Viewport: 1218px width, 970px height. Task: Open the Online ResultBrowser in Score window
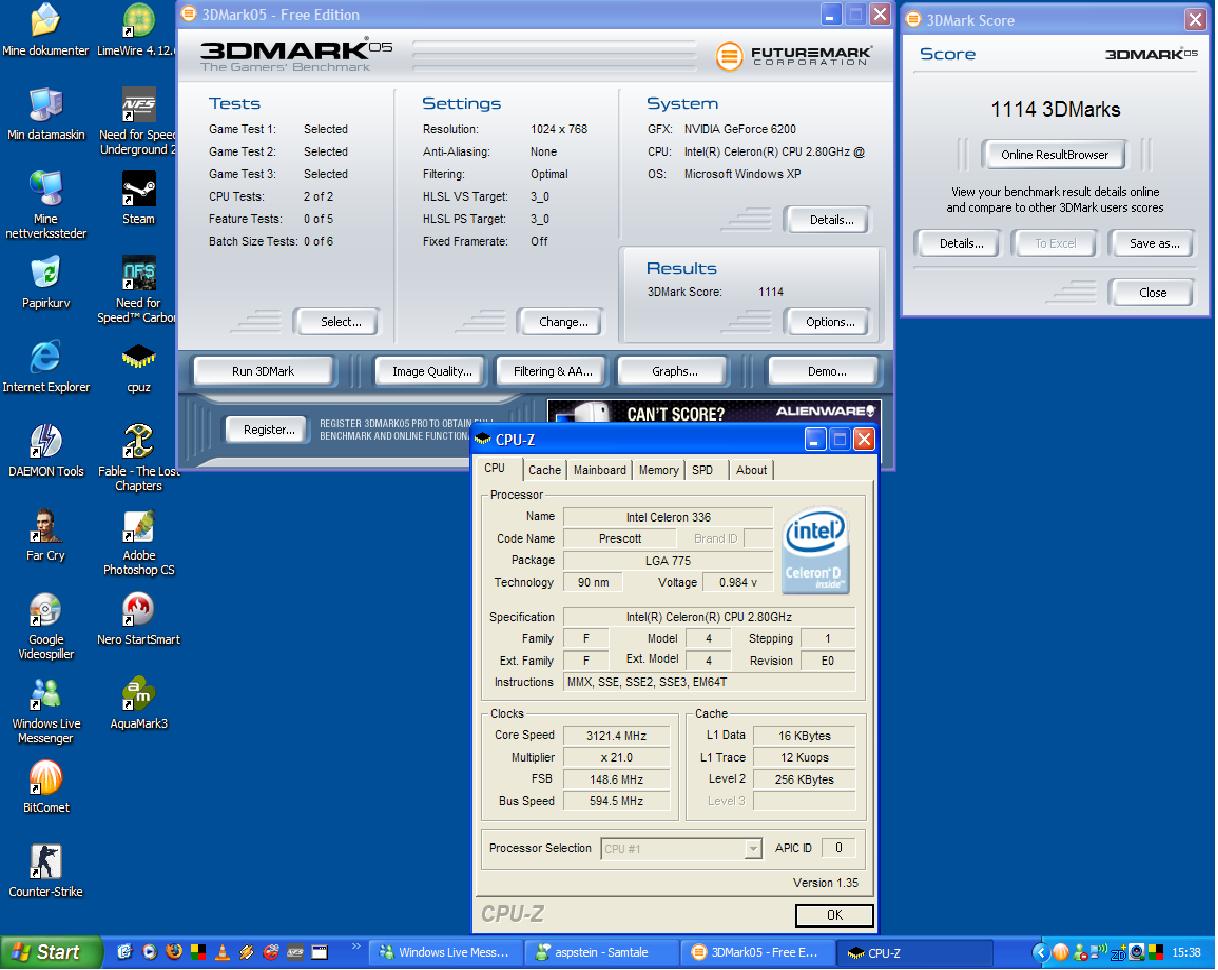pyautogui.click(x=1054, y=155)
